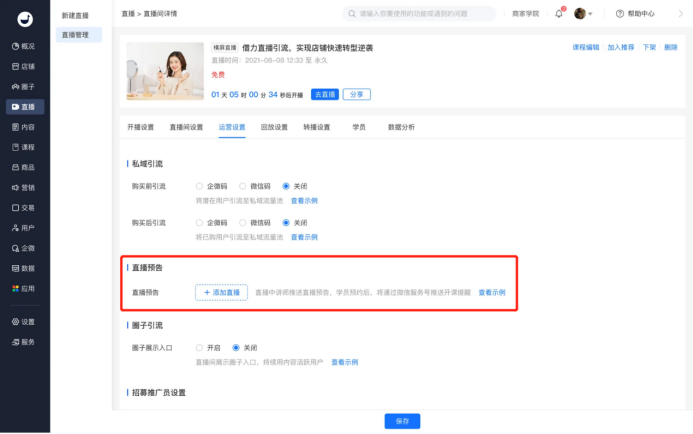The image size is (693, 434).
Task: Select 企微码 for 购买前引流
Action: (201, 186)
